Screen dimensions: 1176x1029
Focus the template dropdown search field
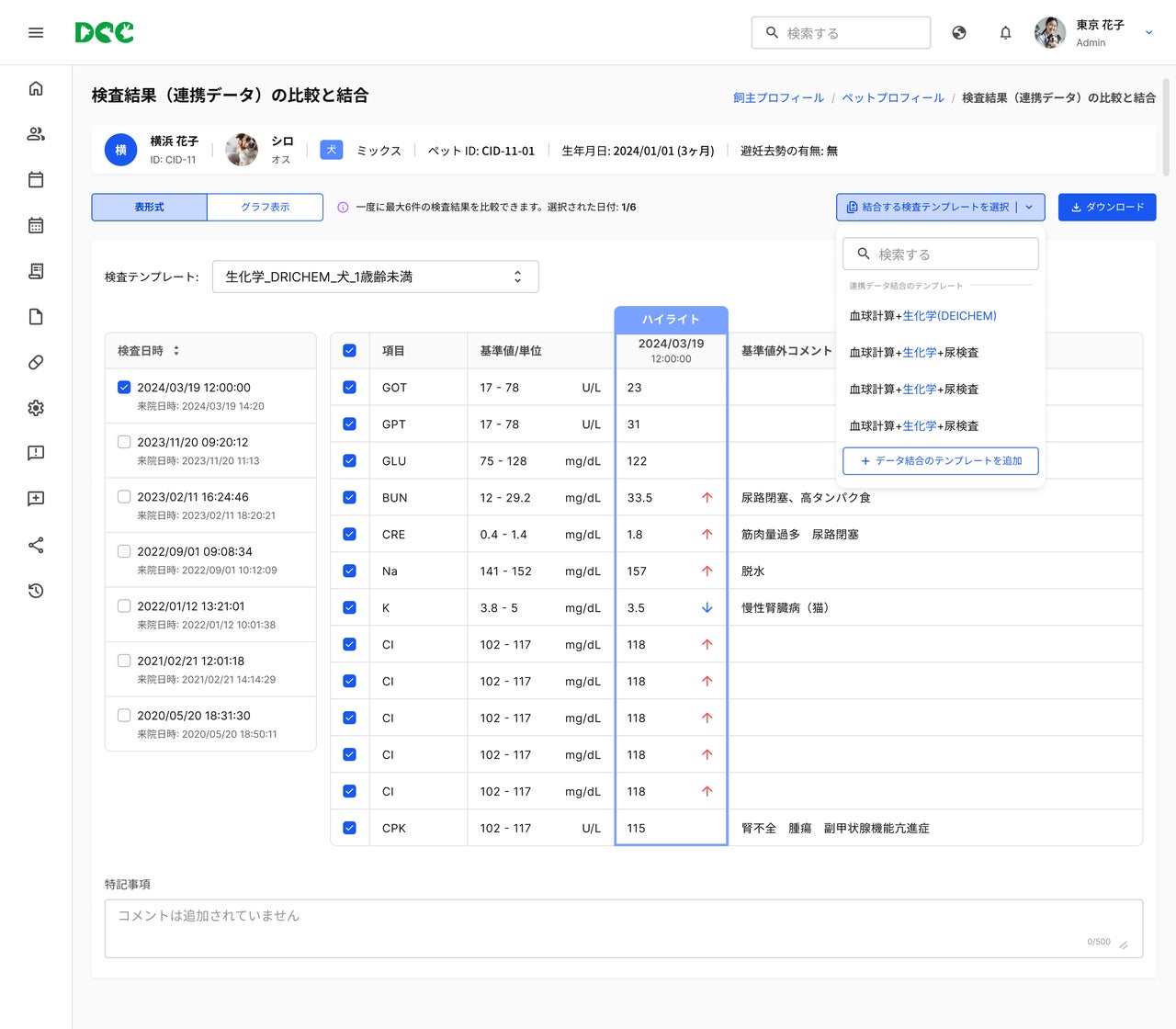[941, 254]
